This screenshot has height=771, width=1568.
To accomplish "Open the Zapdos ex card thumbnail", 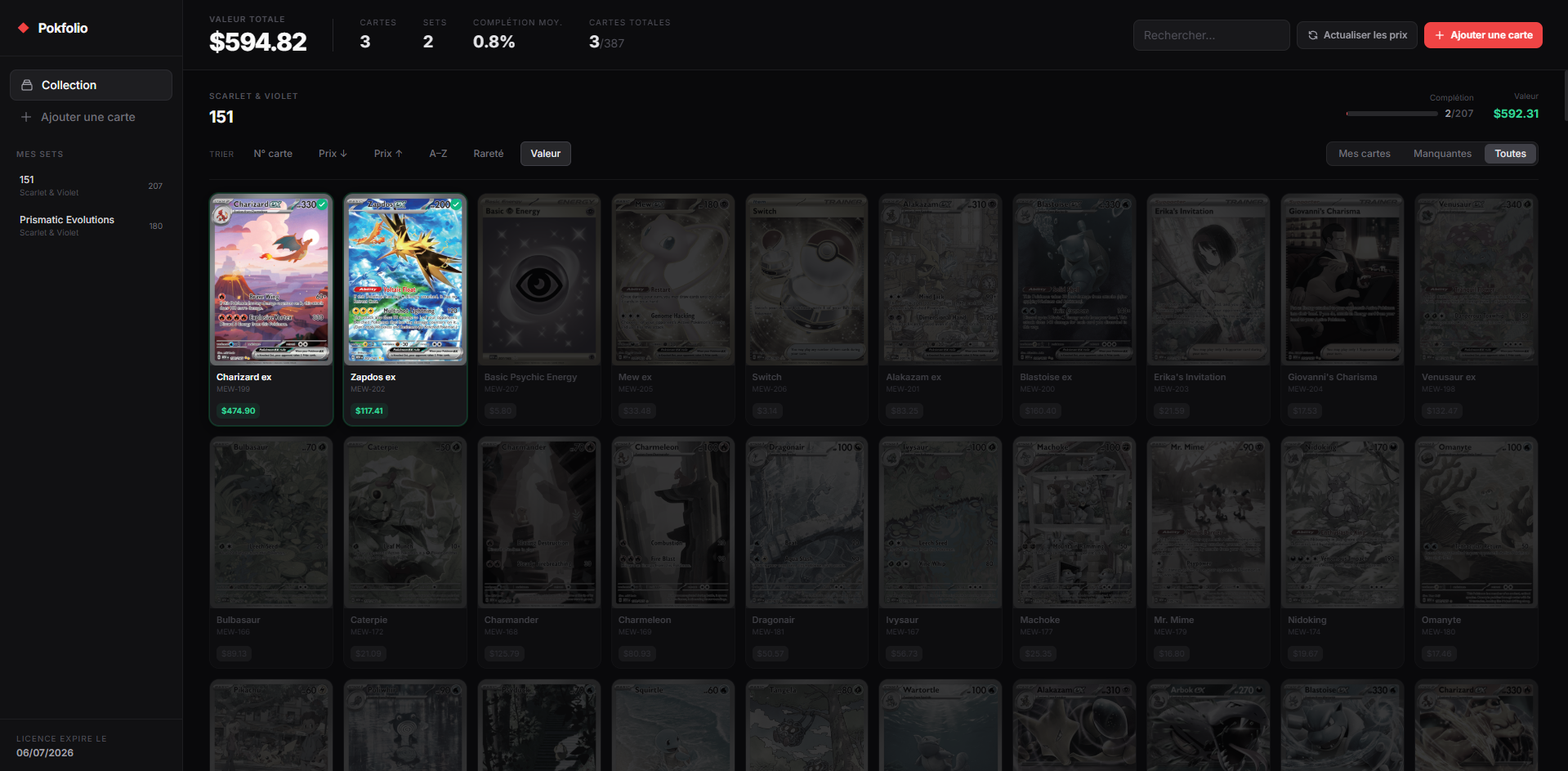I will point(405,280).
